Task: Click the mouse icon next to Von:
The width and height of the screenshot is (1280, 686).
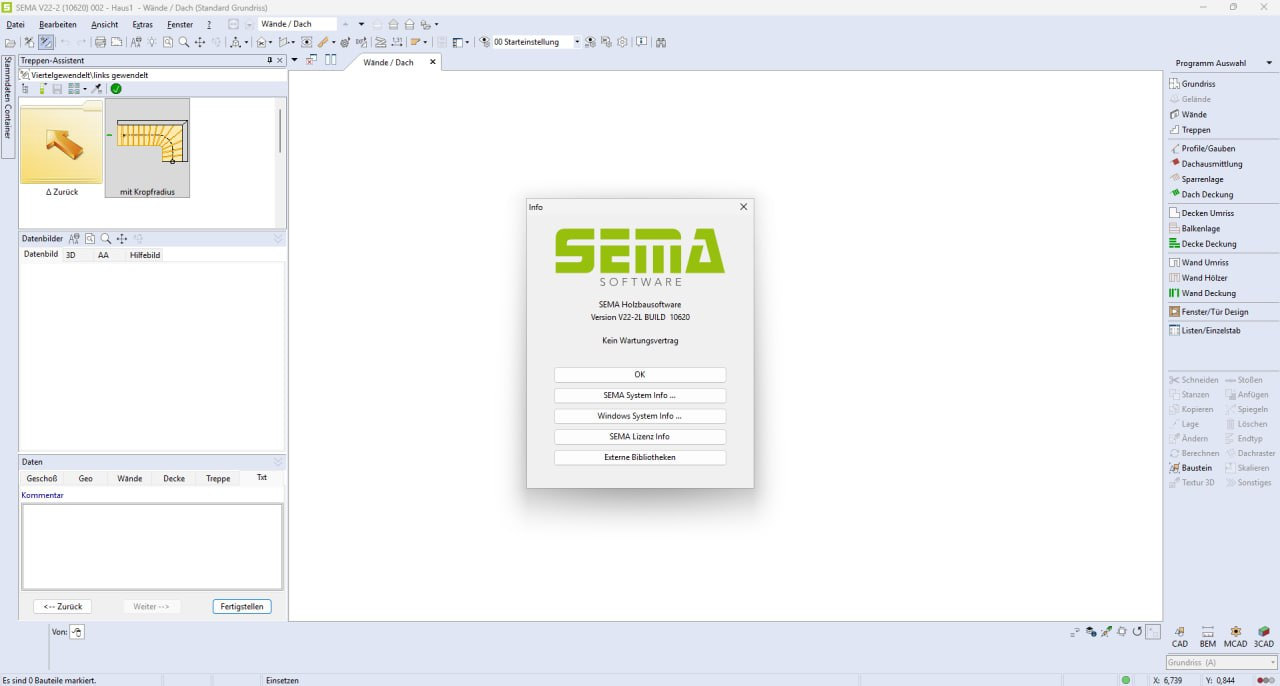Action: (x=77, y=632)
